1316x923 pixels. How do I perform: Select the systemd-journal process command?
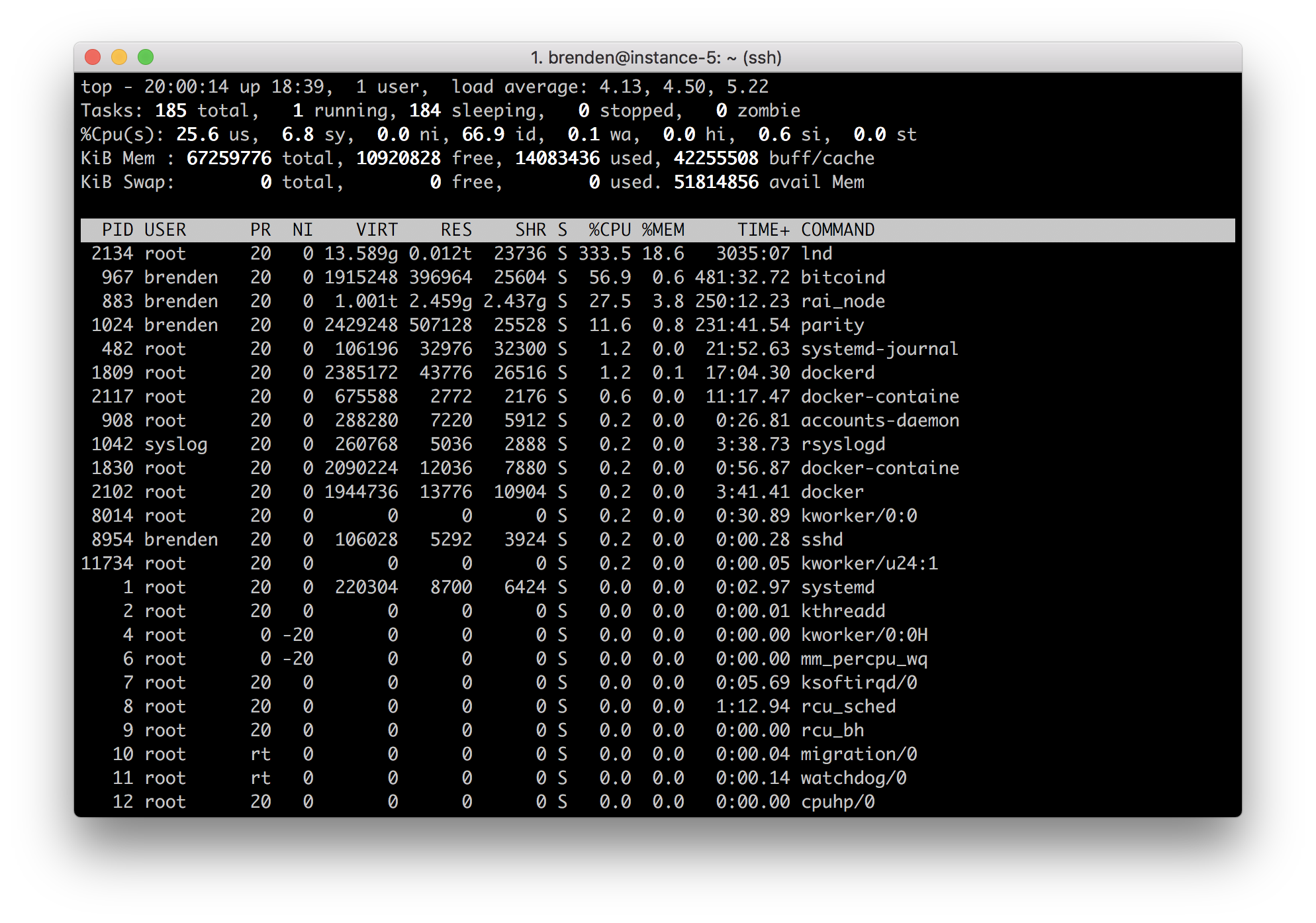880,349
